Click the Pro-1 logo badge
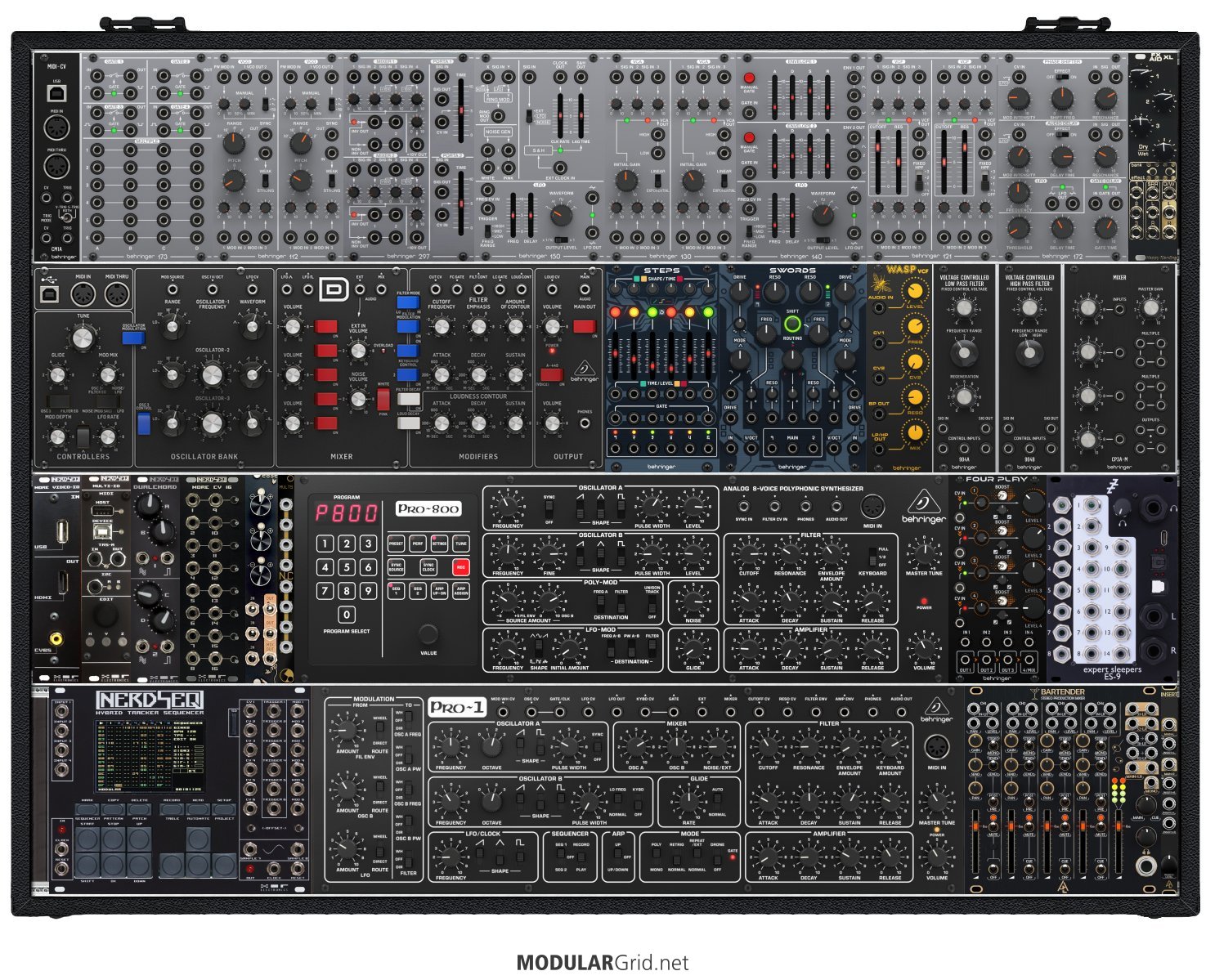The width and height of the screenshot is (1206, 980). [456, 707]
